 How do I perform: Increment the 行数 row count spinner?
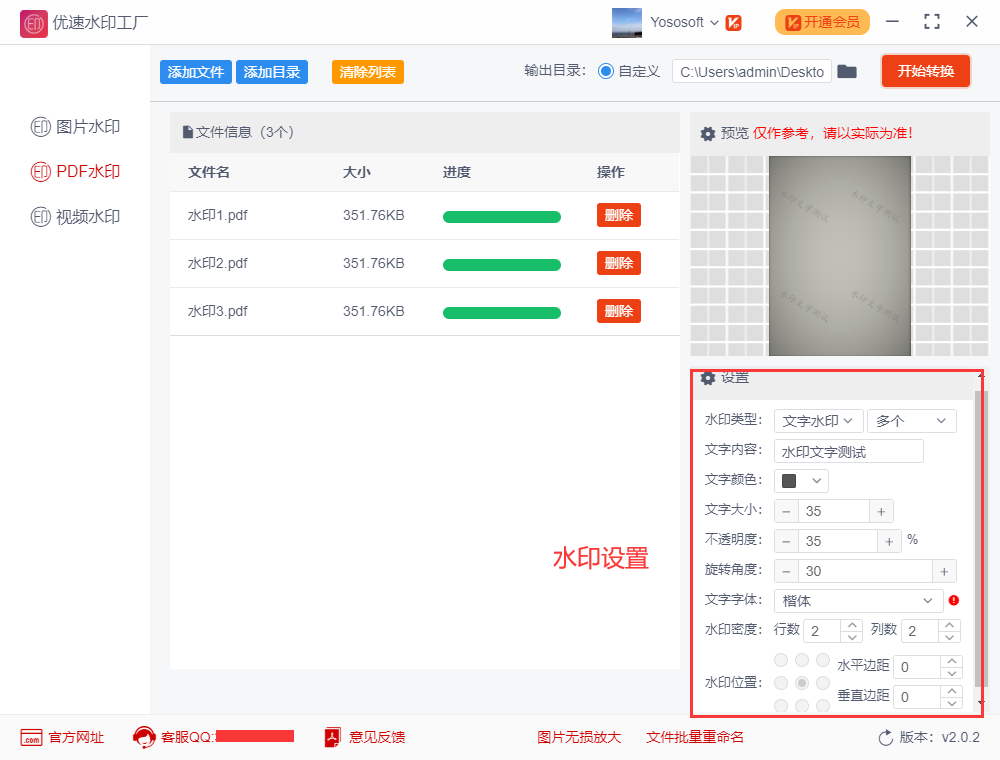point(852,625)
